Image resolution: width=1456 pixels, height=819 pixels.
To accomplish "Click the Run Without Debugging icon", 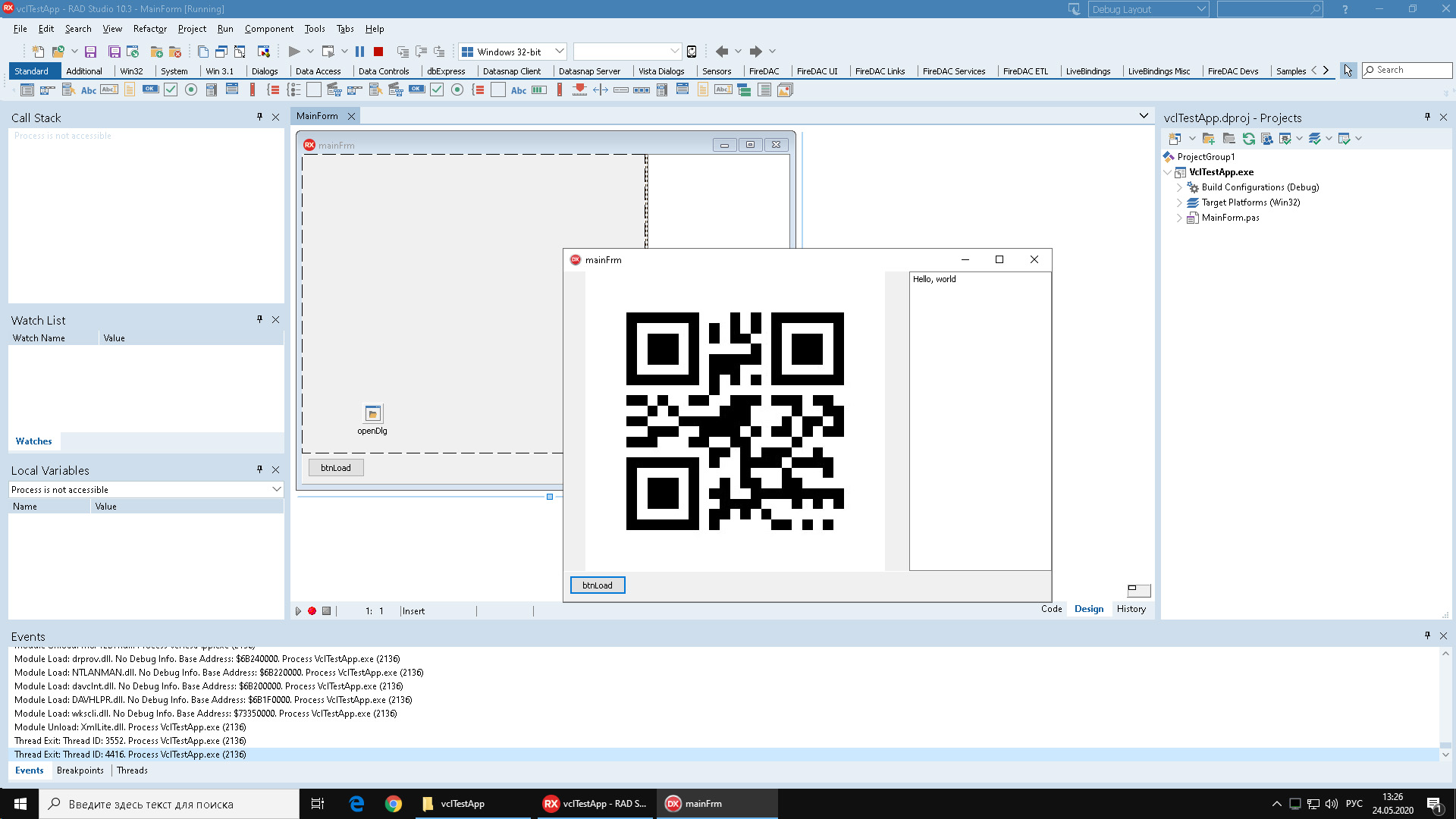I will tap(328, 52).
